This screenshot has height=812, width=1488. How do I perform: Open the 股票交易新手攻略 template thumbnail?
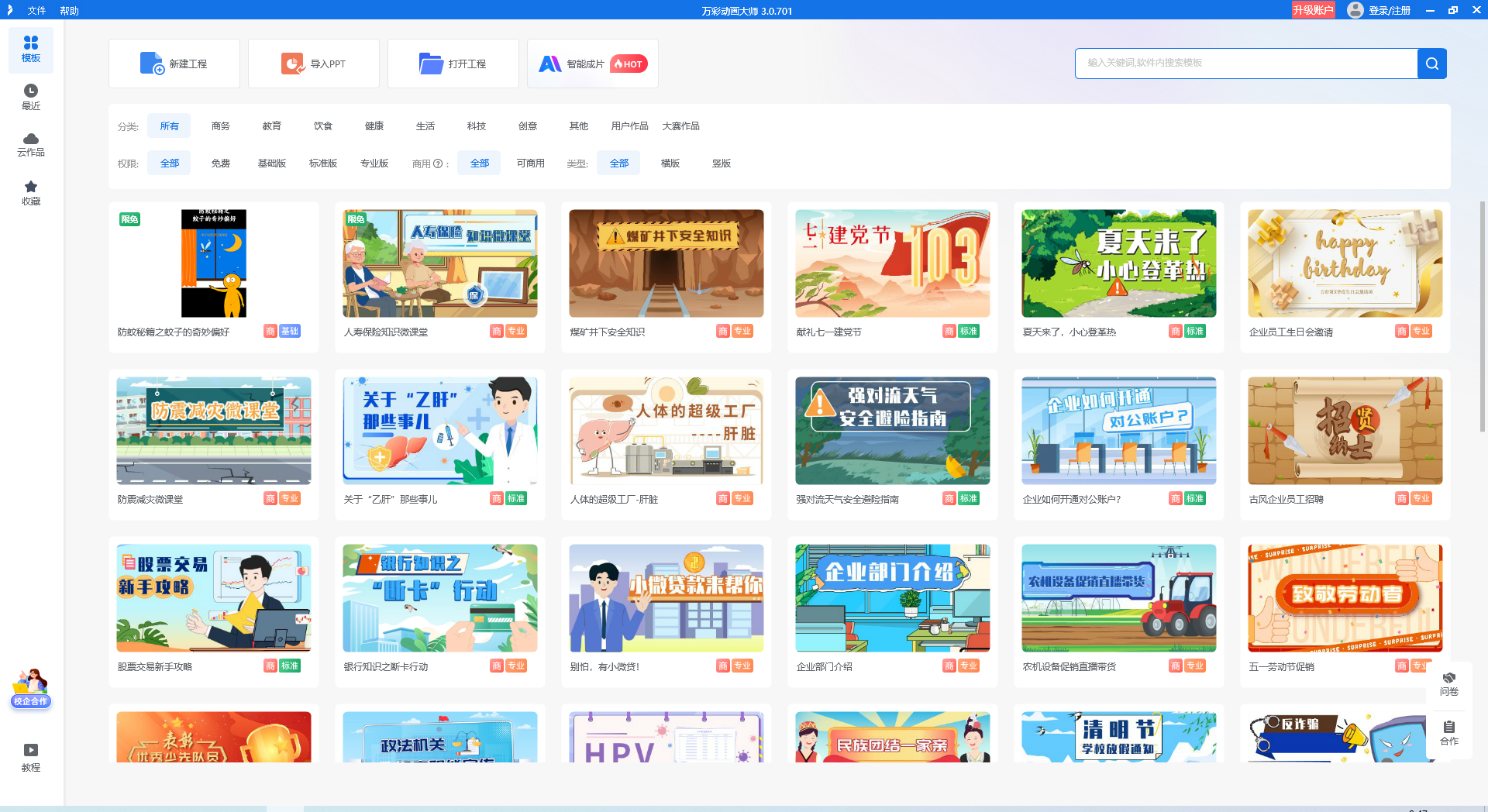214,598
